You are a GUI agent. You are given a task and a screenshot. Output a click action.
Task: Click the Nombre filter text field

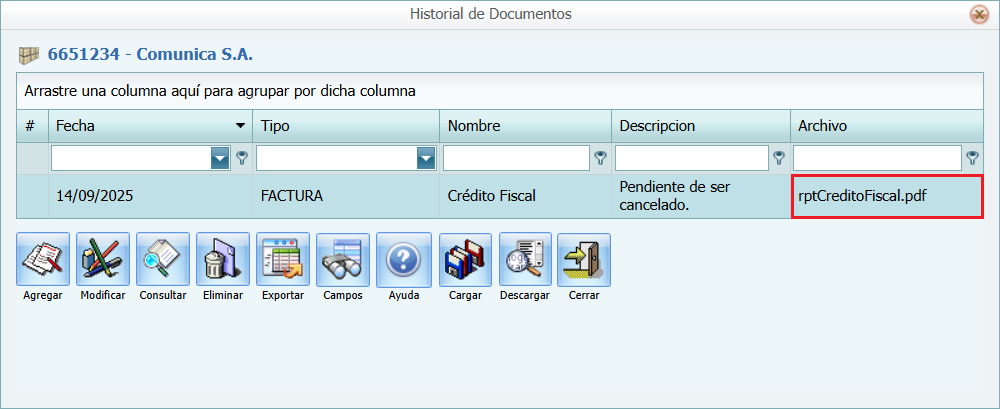[516, 158]
